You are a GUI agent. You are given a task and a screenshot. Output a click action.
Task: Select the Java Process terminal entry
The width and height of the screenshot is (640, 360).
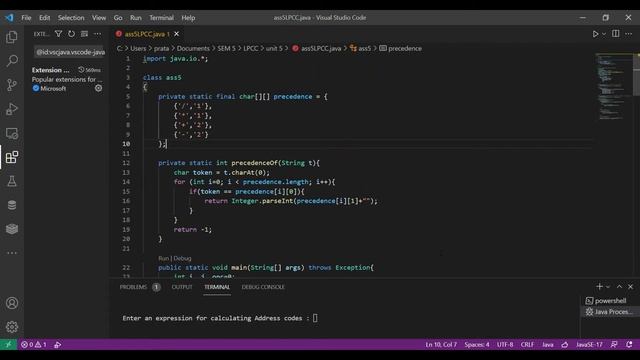click(x=610, y=312)
